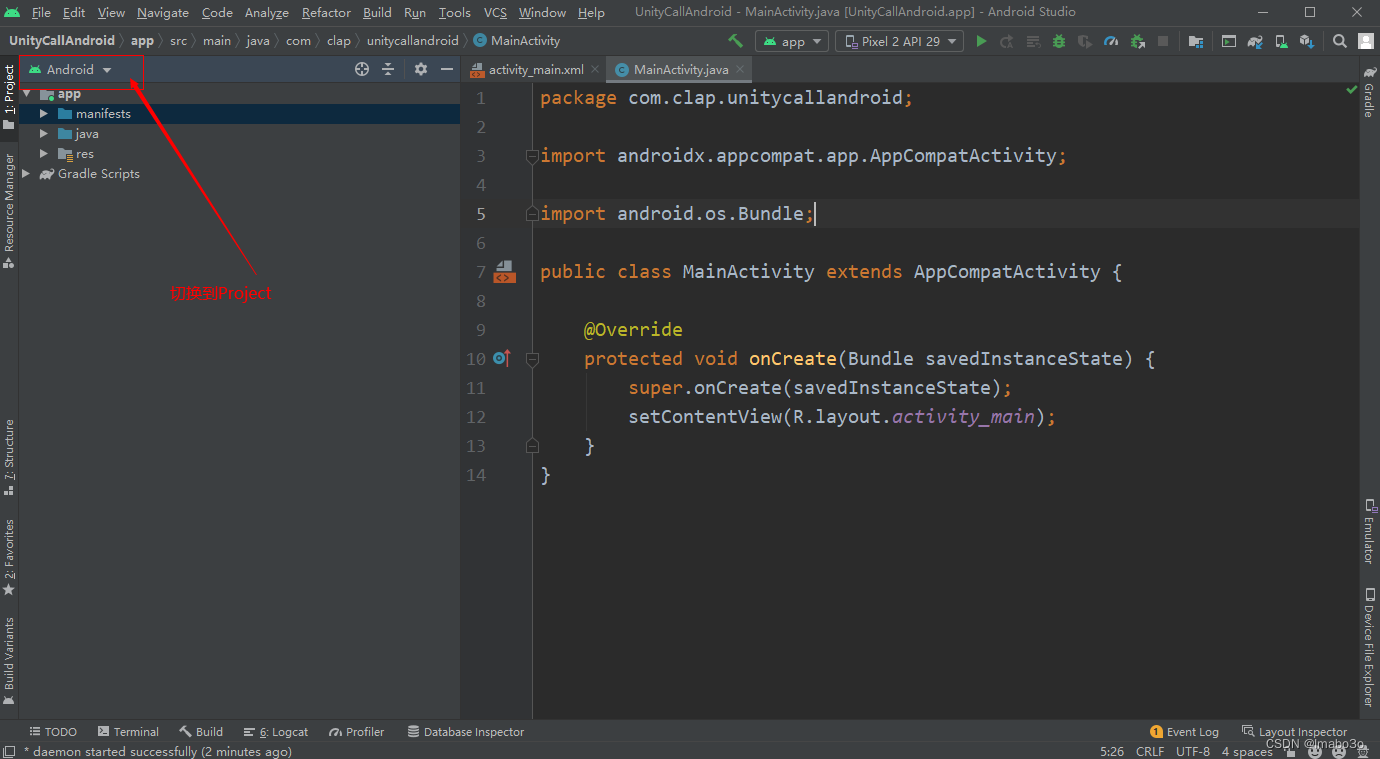Expand the manifests folder arrow
Screen dimensions: 1380x759
click(x=44, y=113)
